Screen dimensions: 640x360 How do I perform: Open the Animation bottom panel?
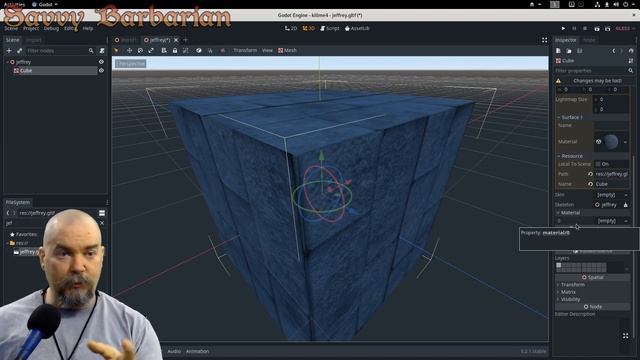(x=198, y=351)
